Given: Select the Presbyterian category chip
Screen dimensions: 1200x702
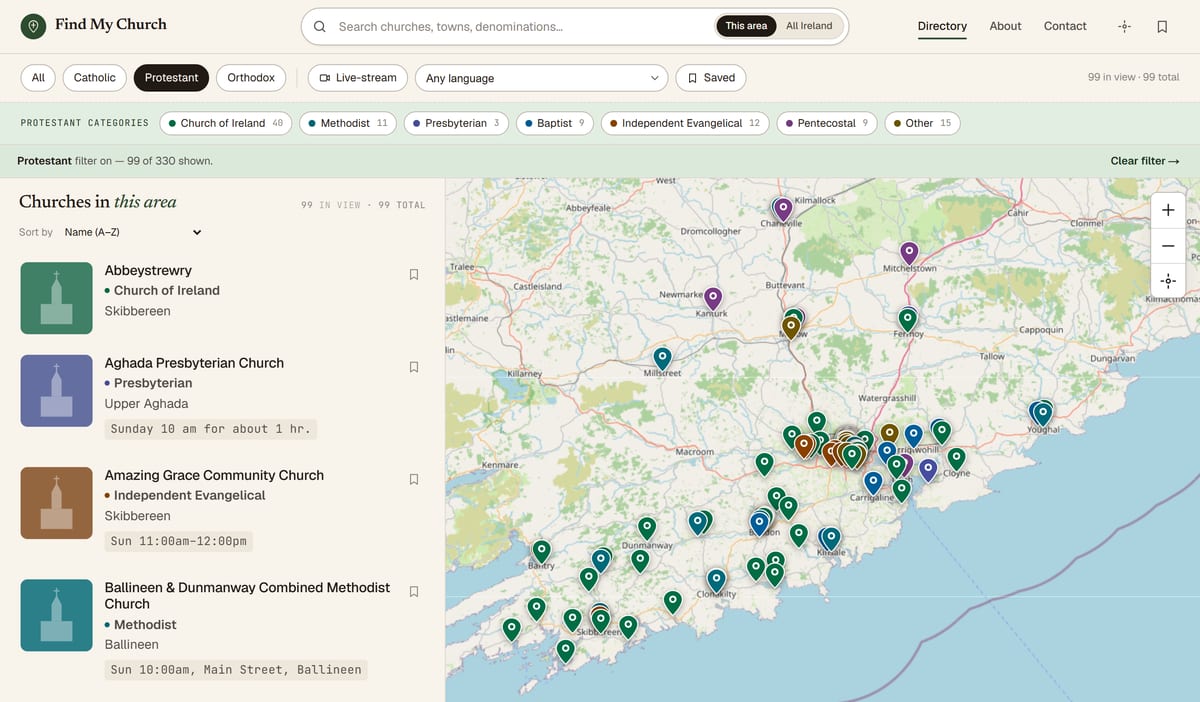Looking at the screenshot, I should tap(456, 123).
